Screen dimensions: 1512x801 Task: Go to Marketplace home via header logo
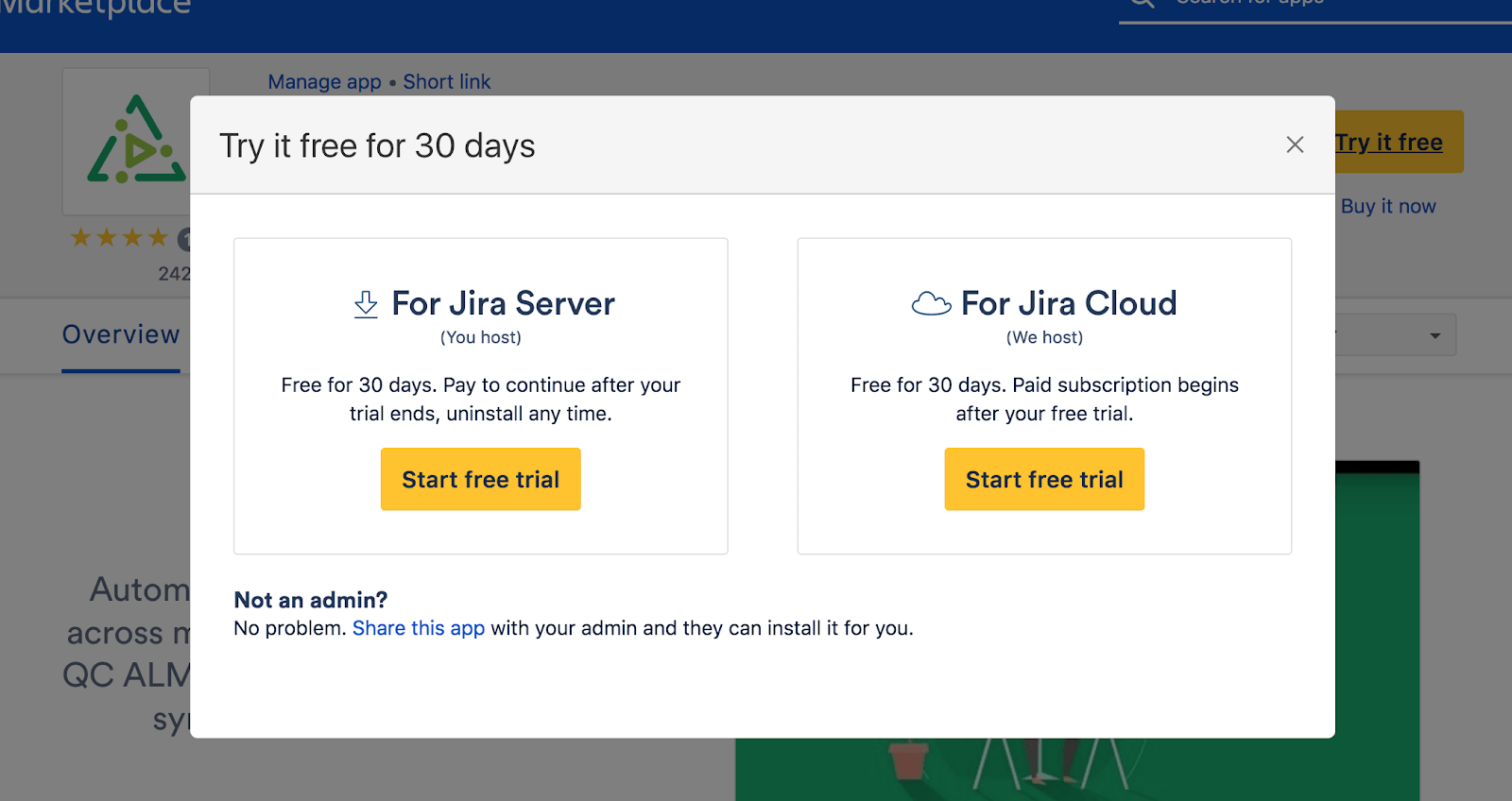click(x=94, y=8)
